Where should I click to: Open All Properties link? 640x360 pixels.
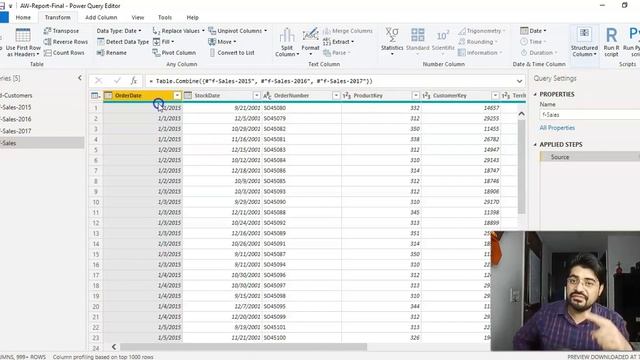pyautogui.click(x=557, y=128)
